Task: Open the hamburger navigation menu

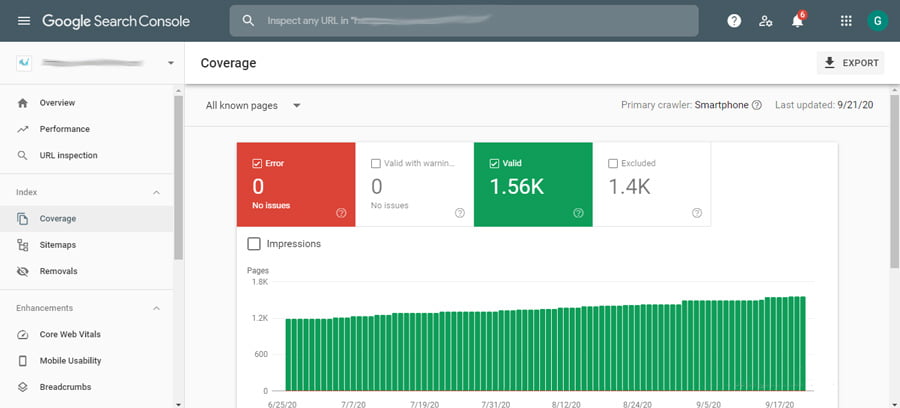Action: [x=24, y=21]
